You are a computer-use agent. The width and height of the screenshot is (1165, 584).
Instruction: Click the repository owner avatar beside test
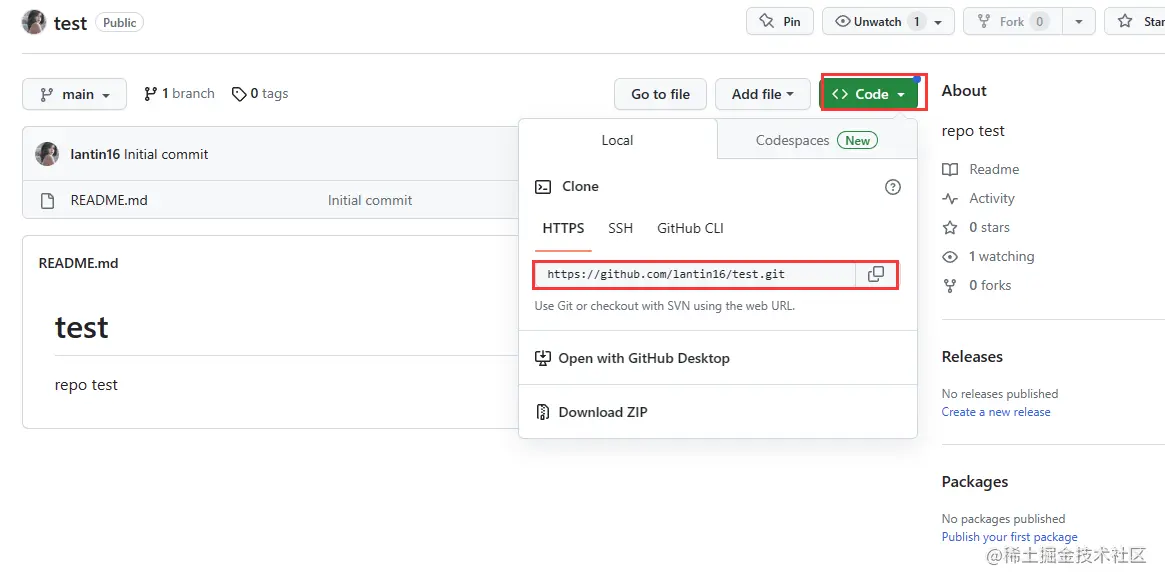34,22
